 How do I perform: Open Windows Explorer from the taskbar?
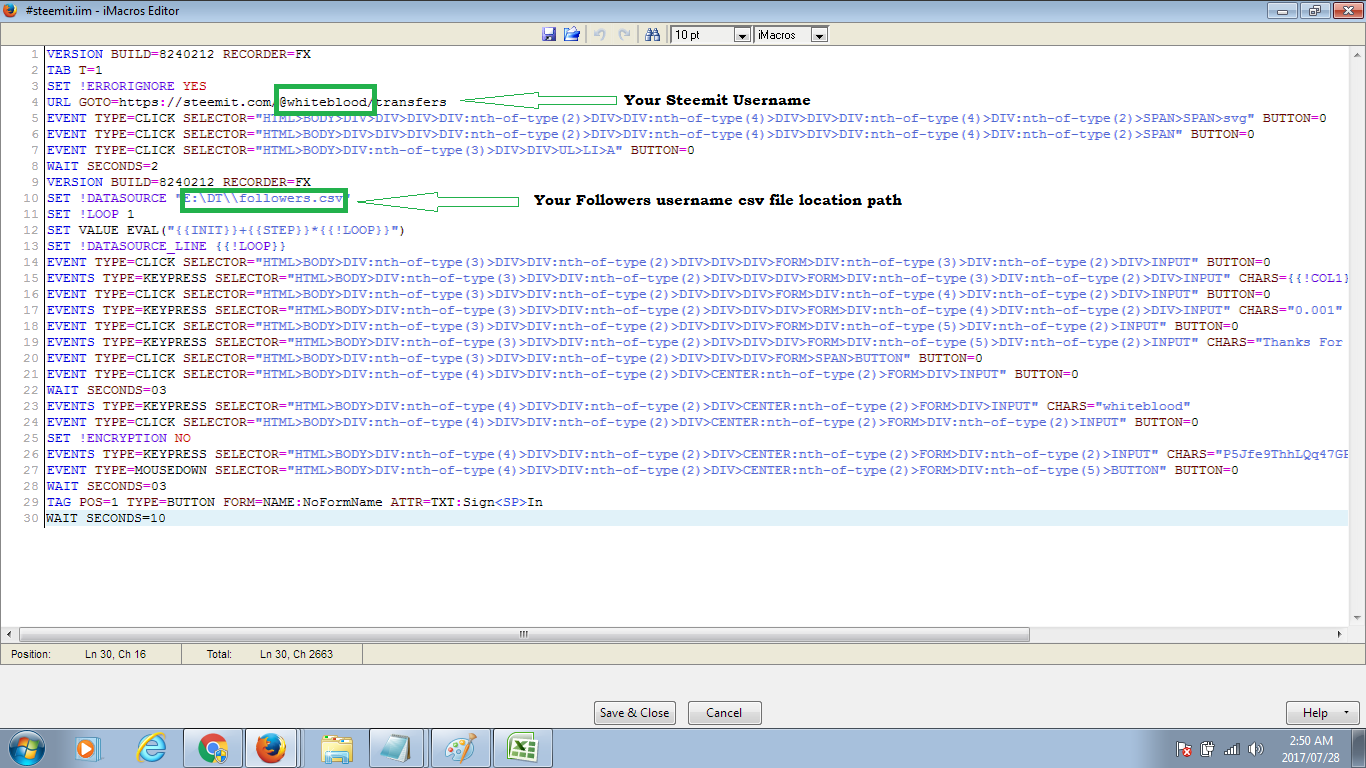click(x=337, y=747)
